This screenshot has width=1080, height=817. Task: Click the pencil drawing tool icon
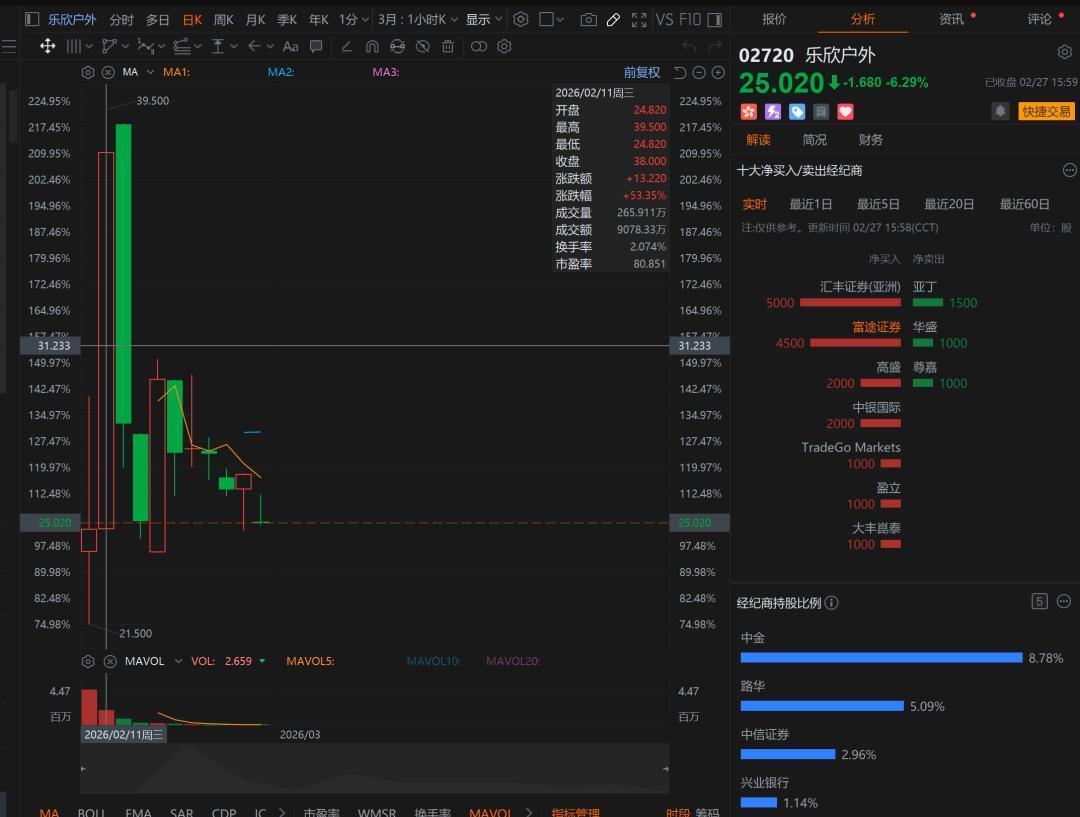(x=613, y=19)
